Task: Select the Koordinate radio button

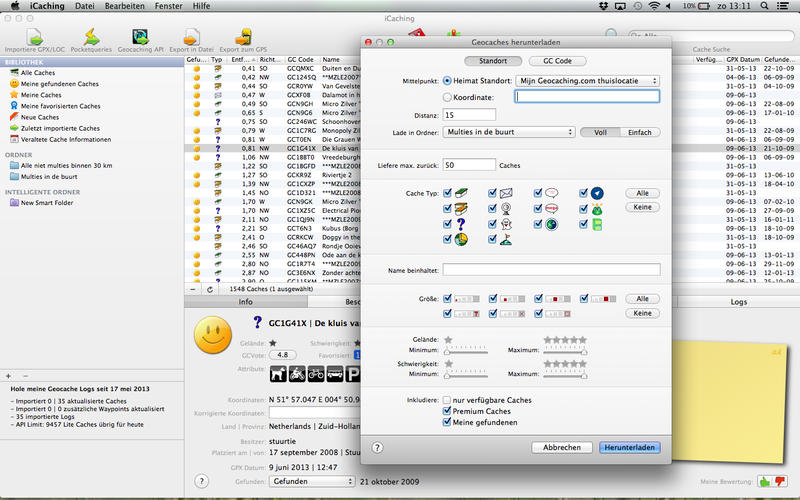Action: [447, 97]
